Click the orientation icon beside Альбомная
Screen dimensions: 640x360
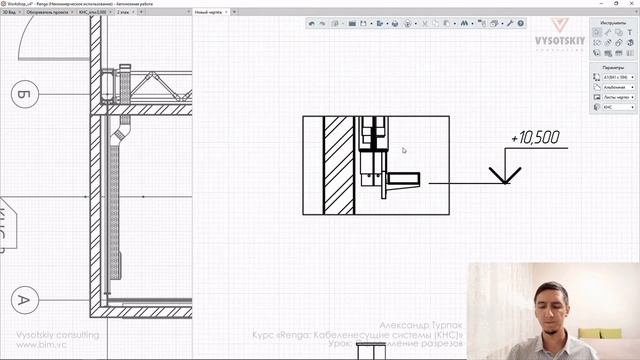point(597,87)
